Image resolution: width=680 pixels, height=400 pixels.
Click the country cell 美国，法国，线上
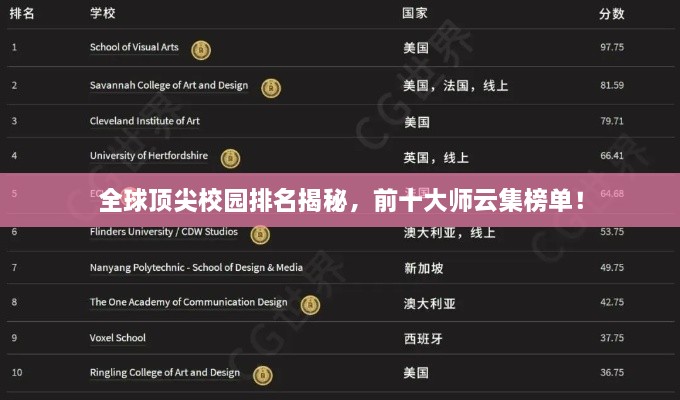click(455, 86)
